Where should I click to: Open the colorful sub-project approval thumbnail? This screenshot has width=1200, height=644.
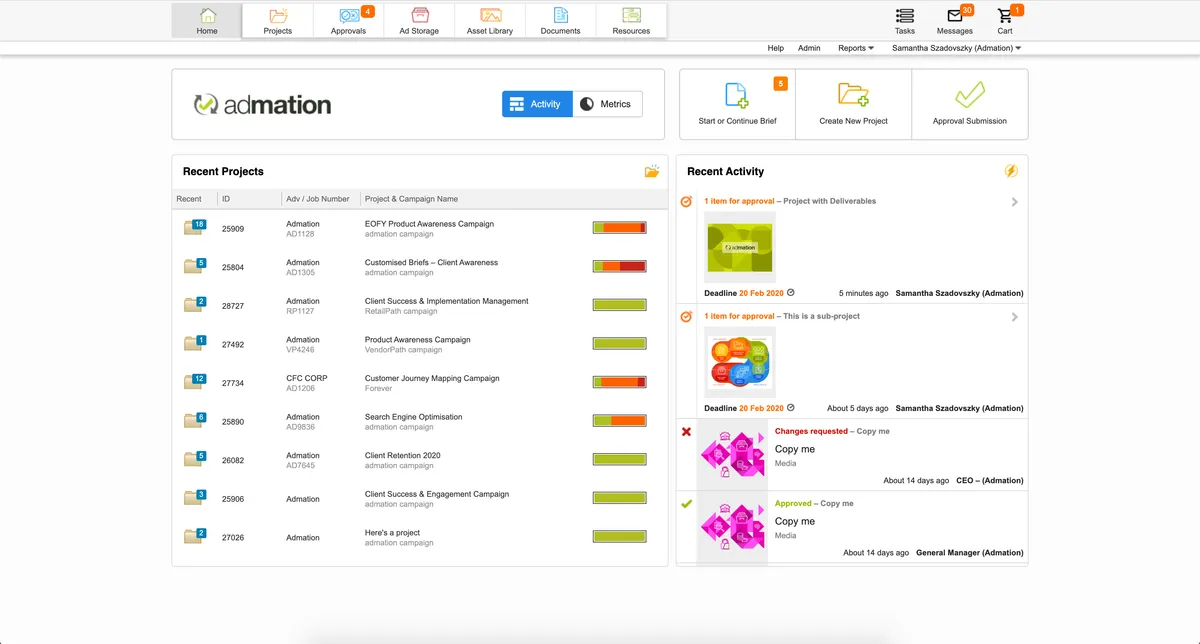click(x=740, y=362)
